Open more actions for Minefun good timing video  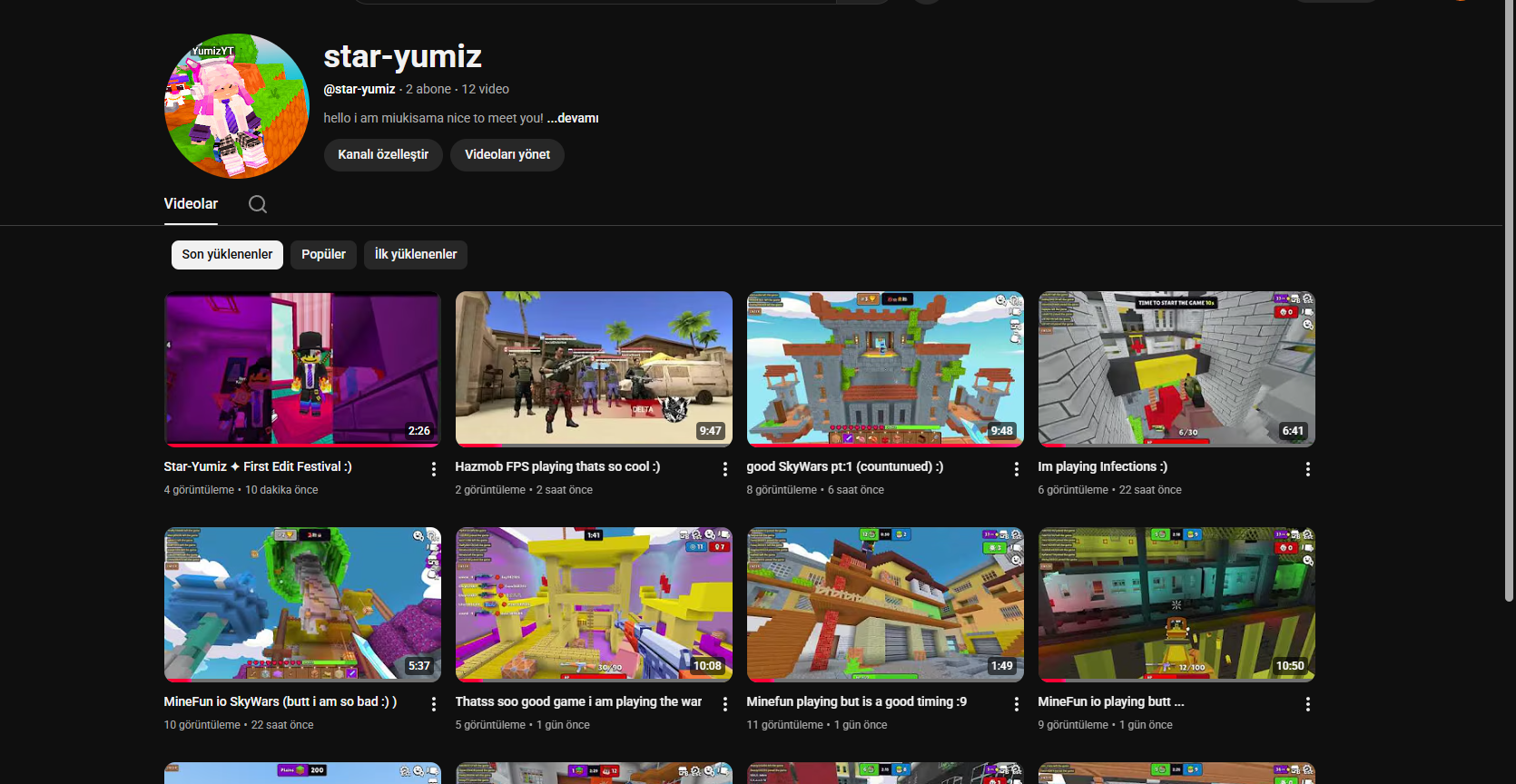coord(1016,704)
